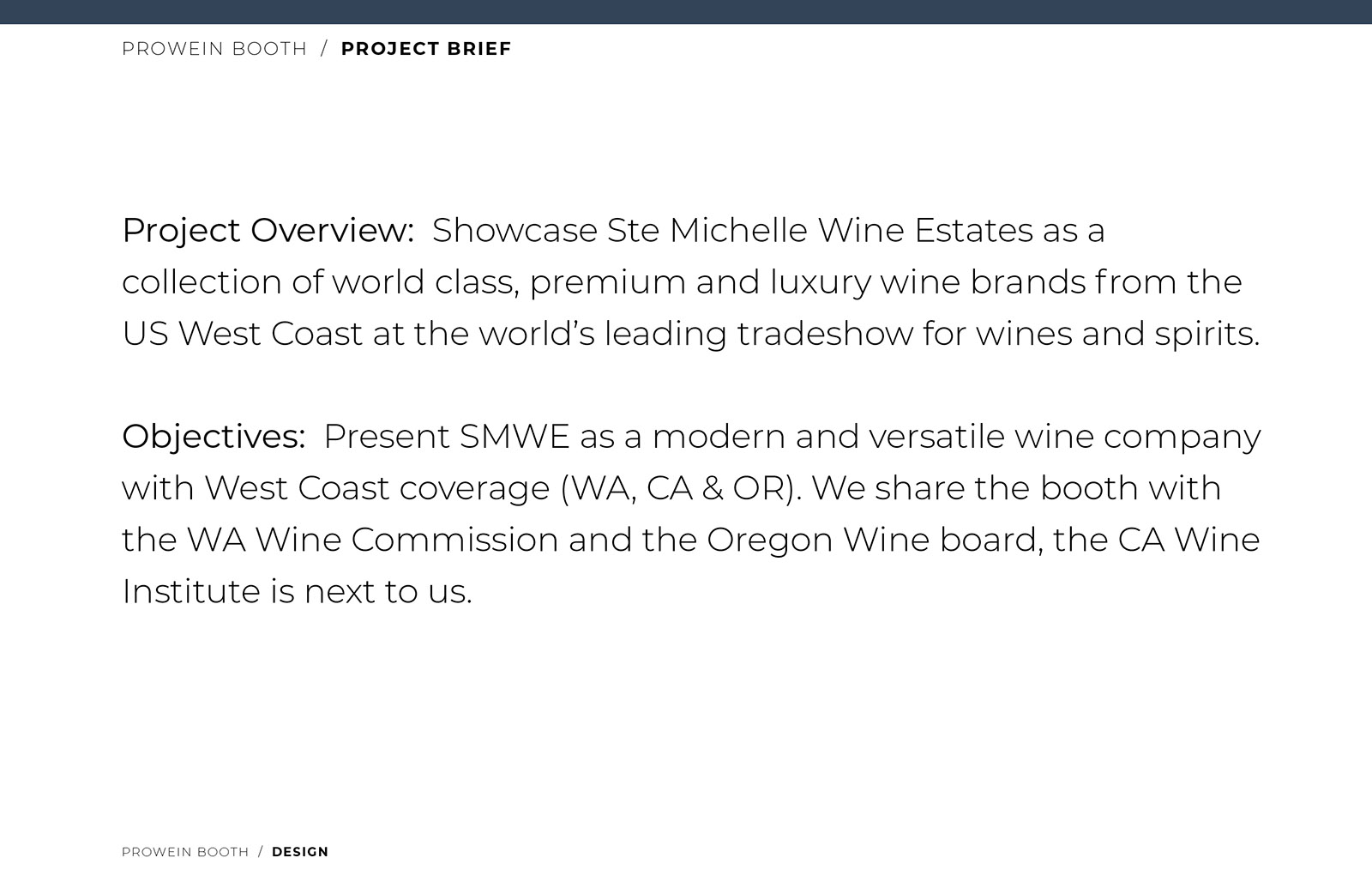Click the slash separator in footer
1372x888 pixels.
click(x=261, y=852)
